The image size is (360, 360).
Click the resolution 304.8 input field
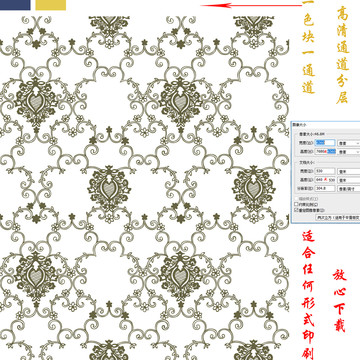coord(325,188)
